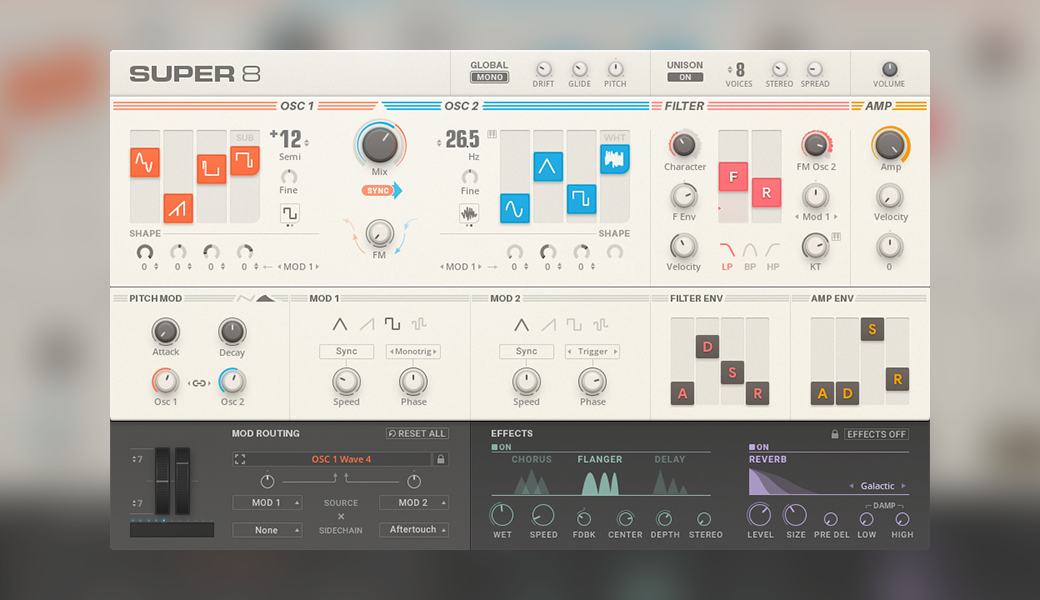1040x600 pixels.
Task: Select the HP filter type
Action: [773, 257]
